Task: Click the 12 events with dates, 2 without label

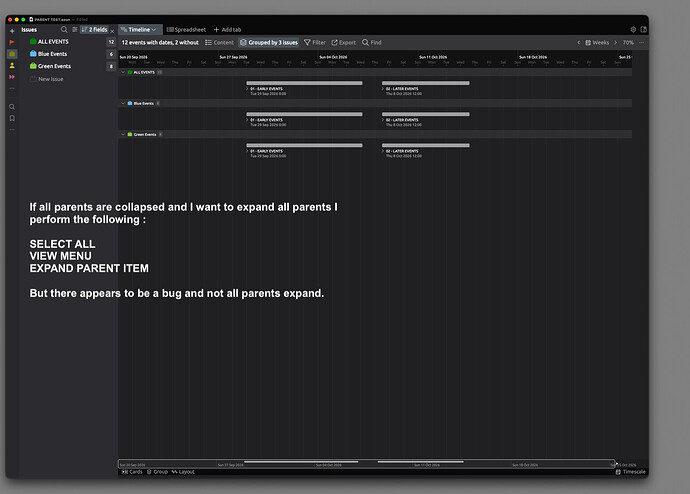Action: click(160, 43)
